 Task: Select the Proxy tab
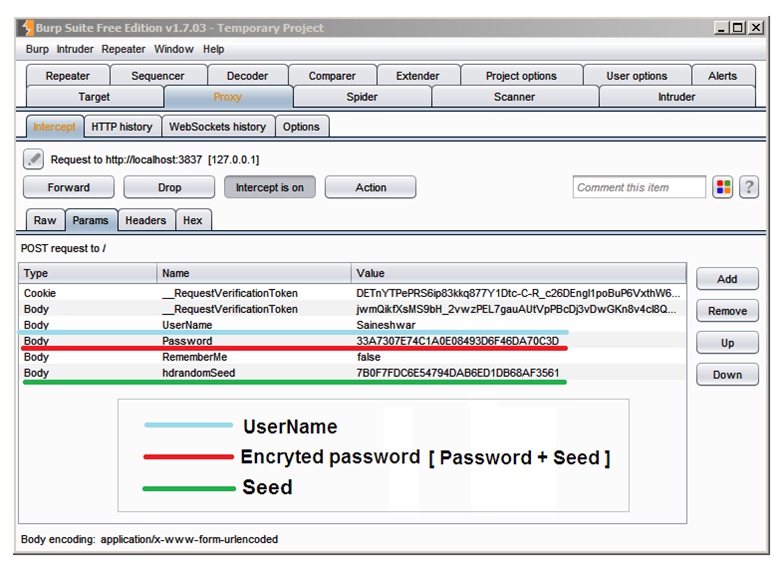click(228, 97)
